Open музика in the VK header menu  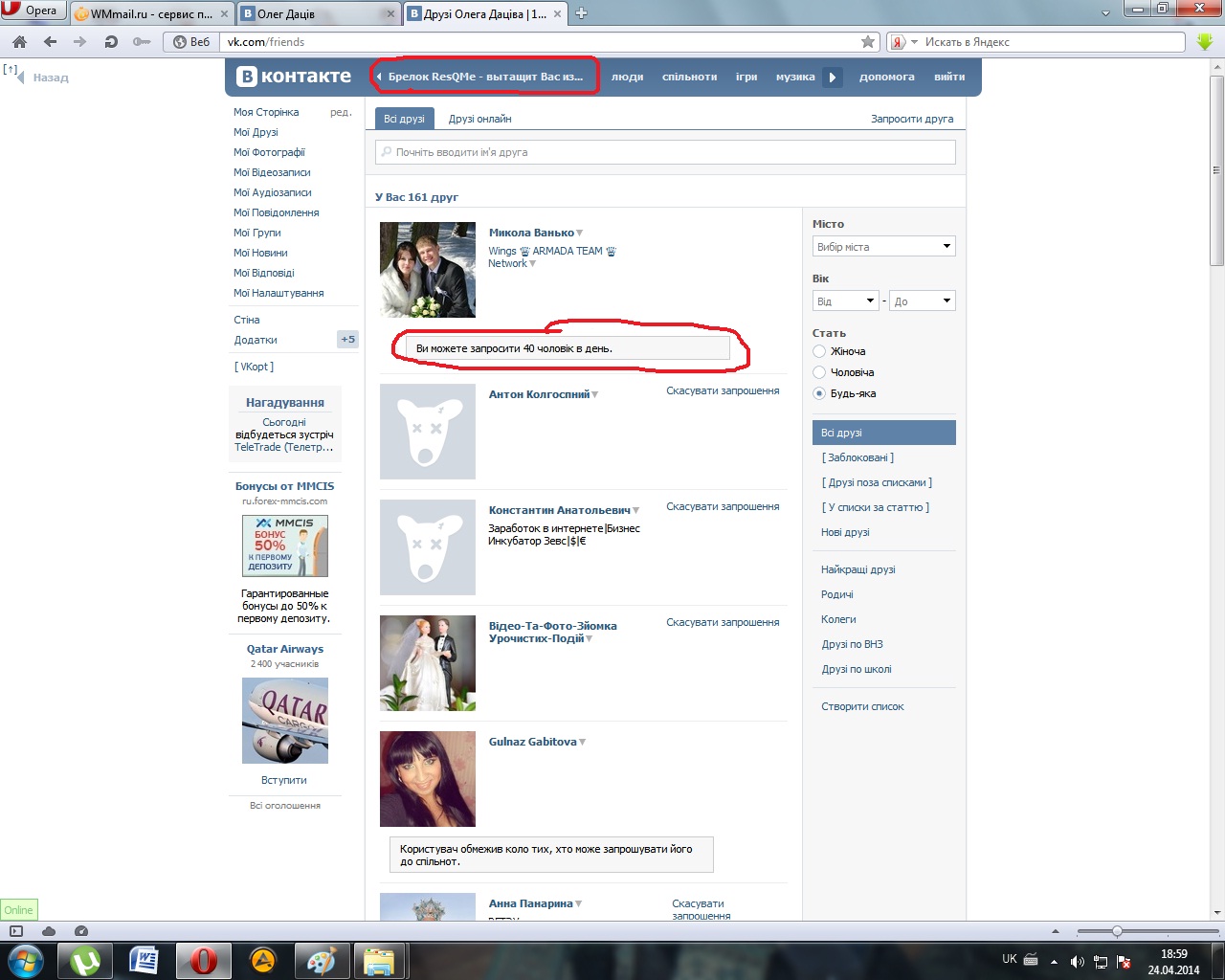[x=795, y=77]
